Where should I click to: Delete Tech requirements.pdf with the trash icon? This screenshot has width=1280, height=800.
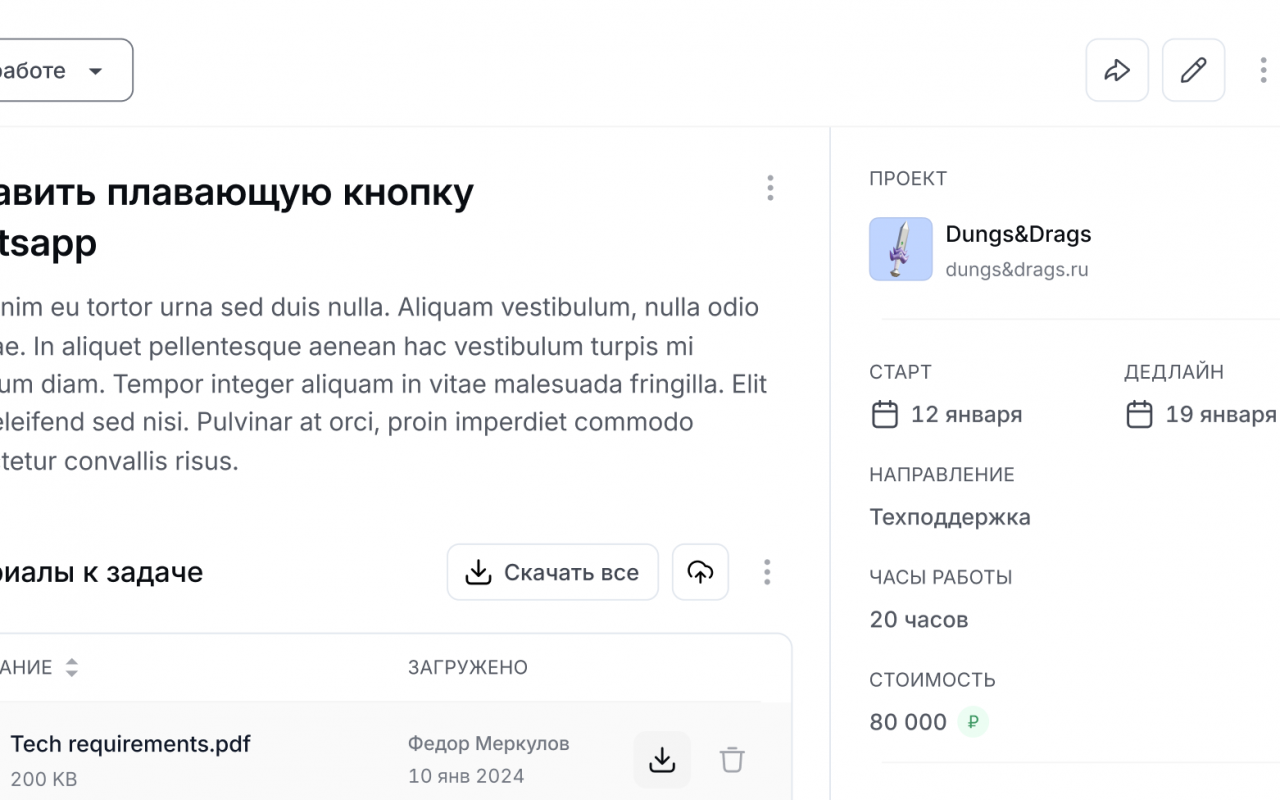tap(732, 760)
